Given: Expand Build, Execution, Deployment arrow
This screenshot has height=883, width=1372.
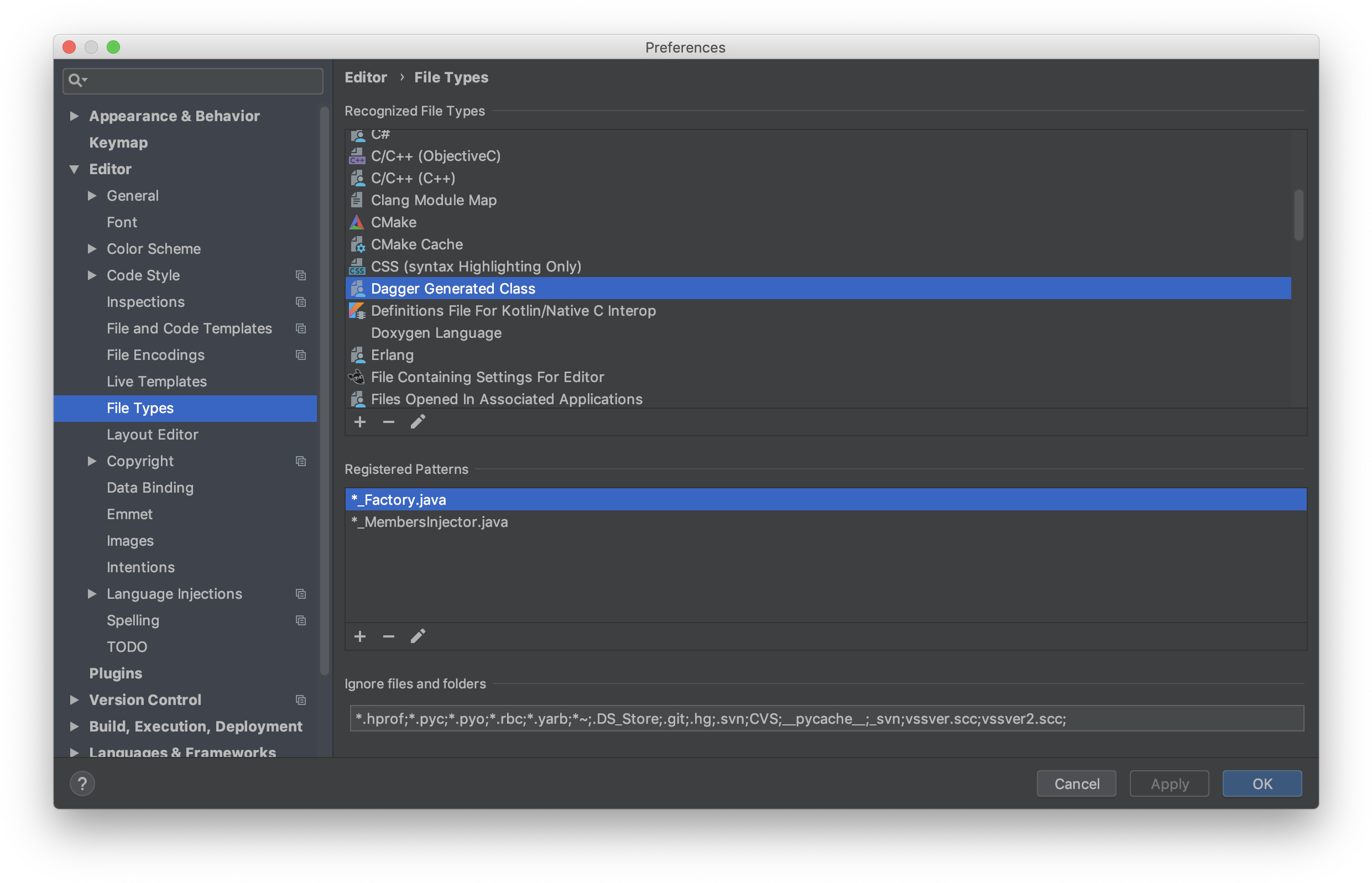Looking at the screenshot, I should pos(74,727).
